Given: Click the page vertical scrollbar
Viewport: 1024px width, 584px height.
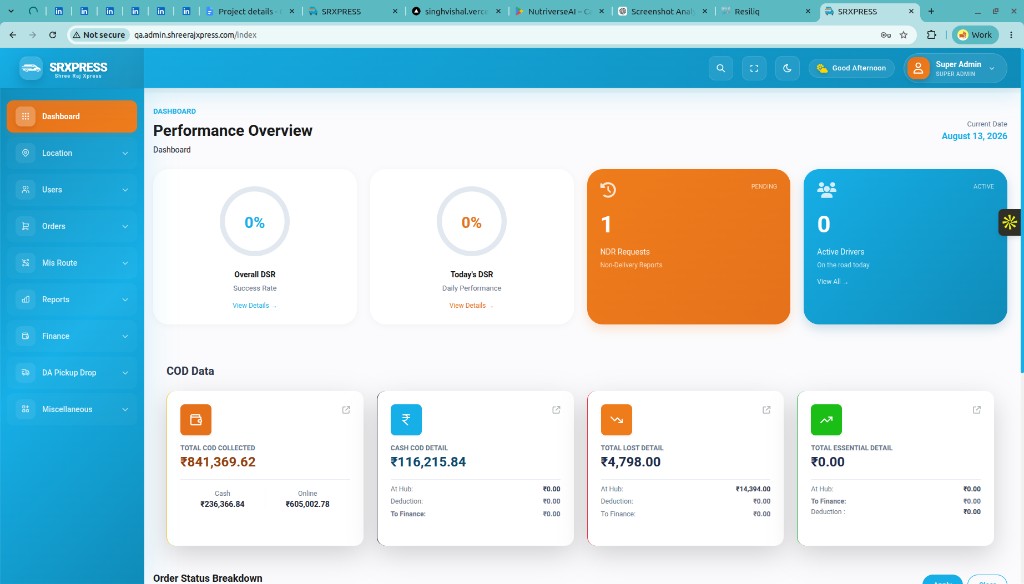Looking at the screenshot, I should click(x=1021, y=209).
